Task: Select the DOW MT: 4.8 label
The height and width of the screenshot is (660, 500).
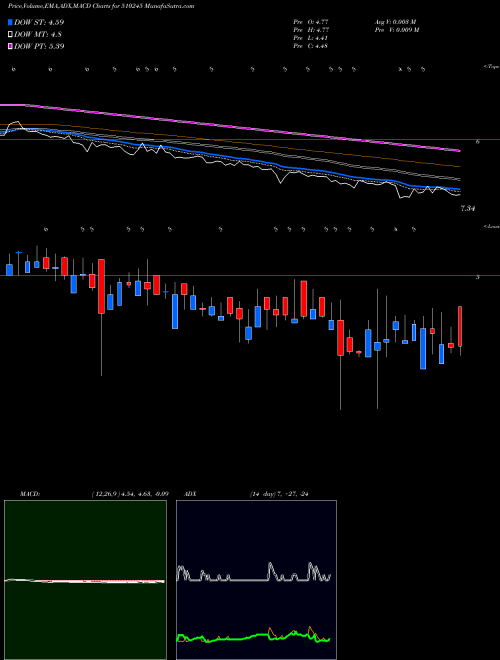Action: [38, 34]
